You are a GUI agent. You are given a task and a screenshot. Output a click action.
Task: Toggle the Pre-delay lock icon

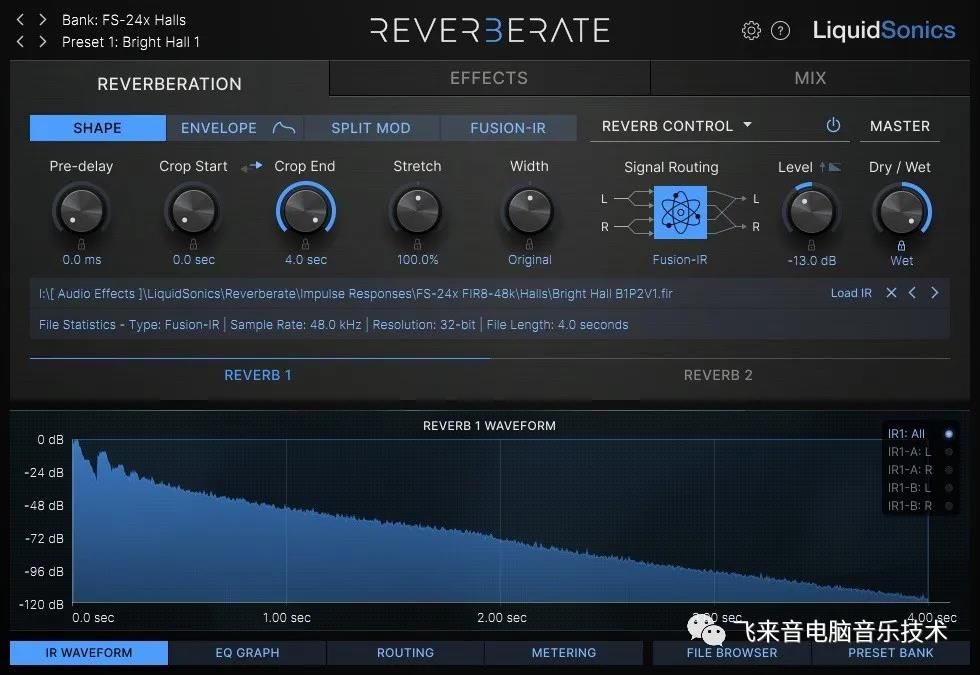(x=81, y=244)
